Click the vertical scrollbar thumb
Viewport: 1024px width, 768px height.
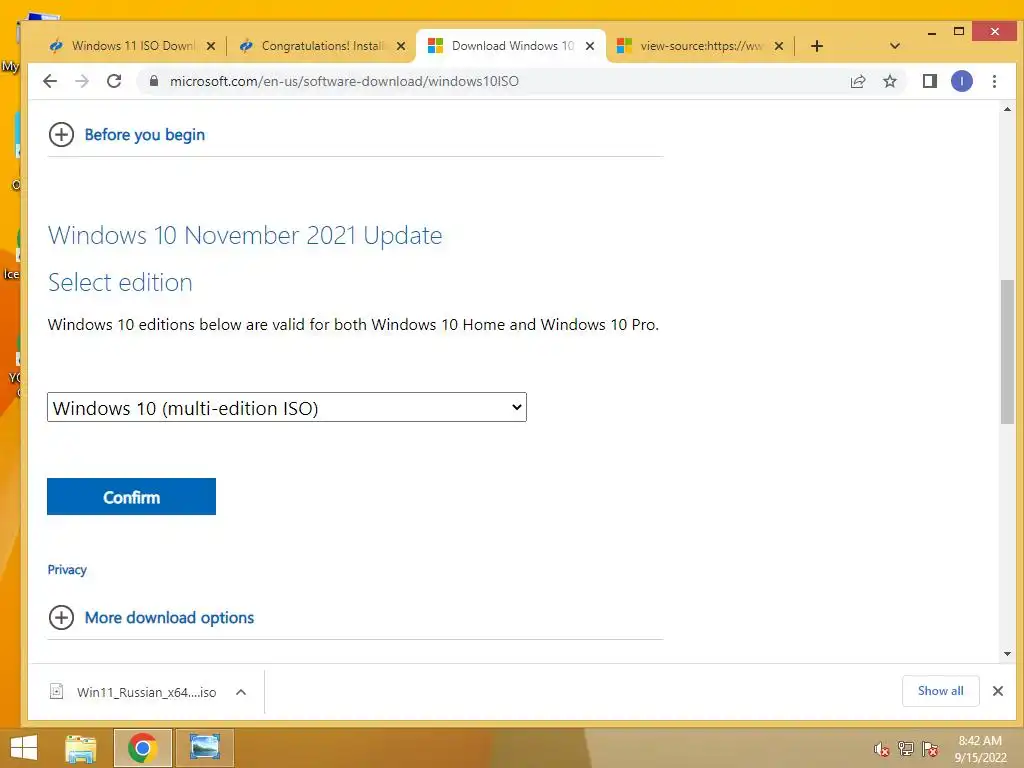coord(1007,351)
